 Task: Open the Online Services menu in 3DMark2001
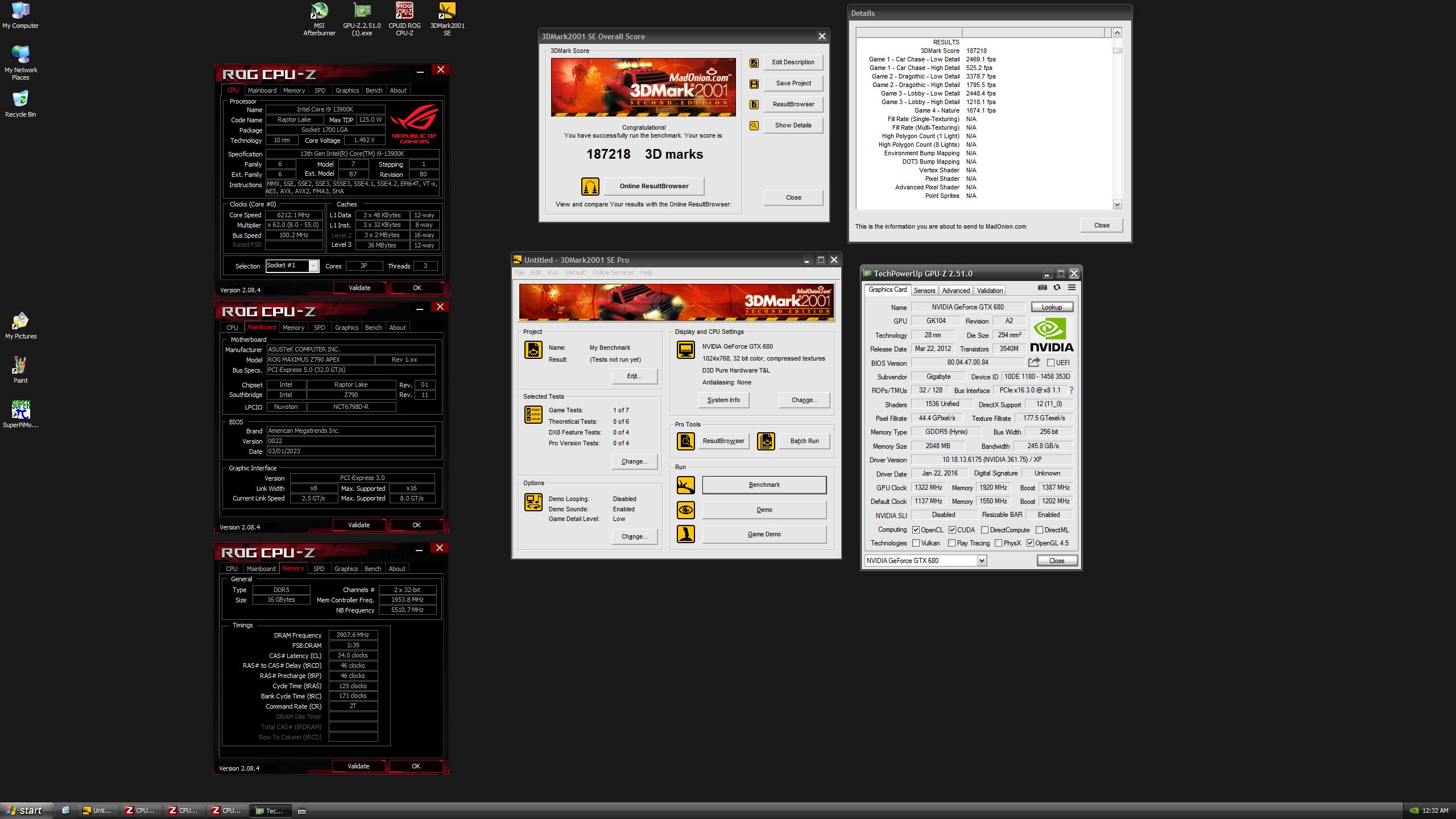[x=613, y=272]
